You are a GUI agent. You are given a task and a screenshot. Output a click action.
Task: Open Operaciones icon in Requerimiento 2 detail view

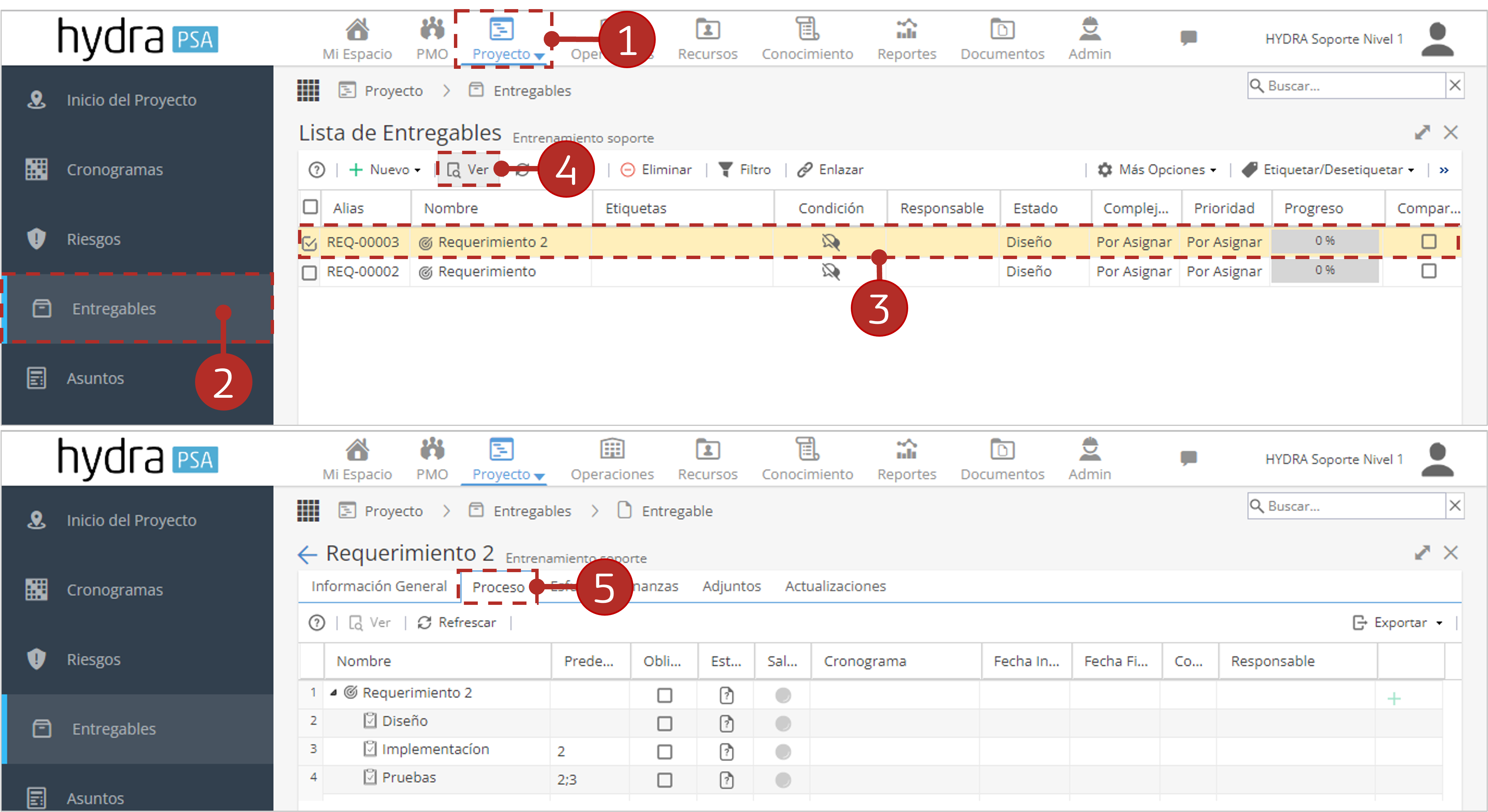(612, 449)
